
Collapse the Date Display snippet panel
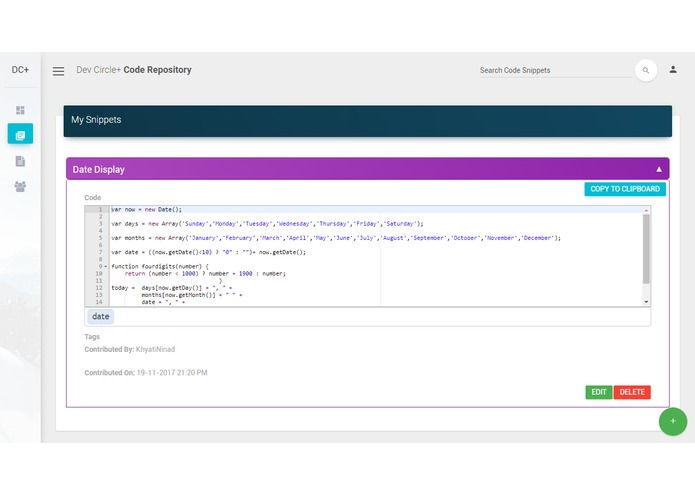[659, 169]
